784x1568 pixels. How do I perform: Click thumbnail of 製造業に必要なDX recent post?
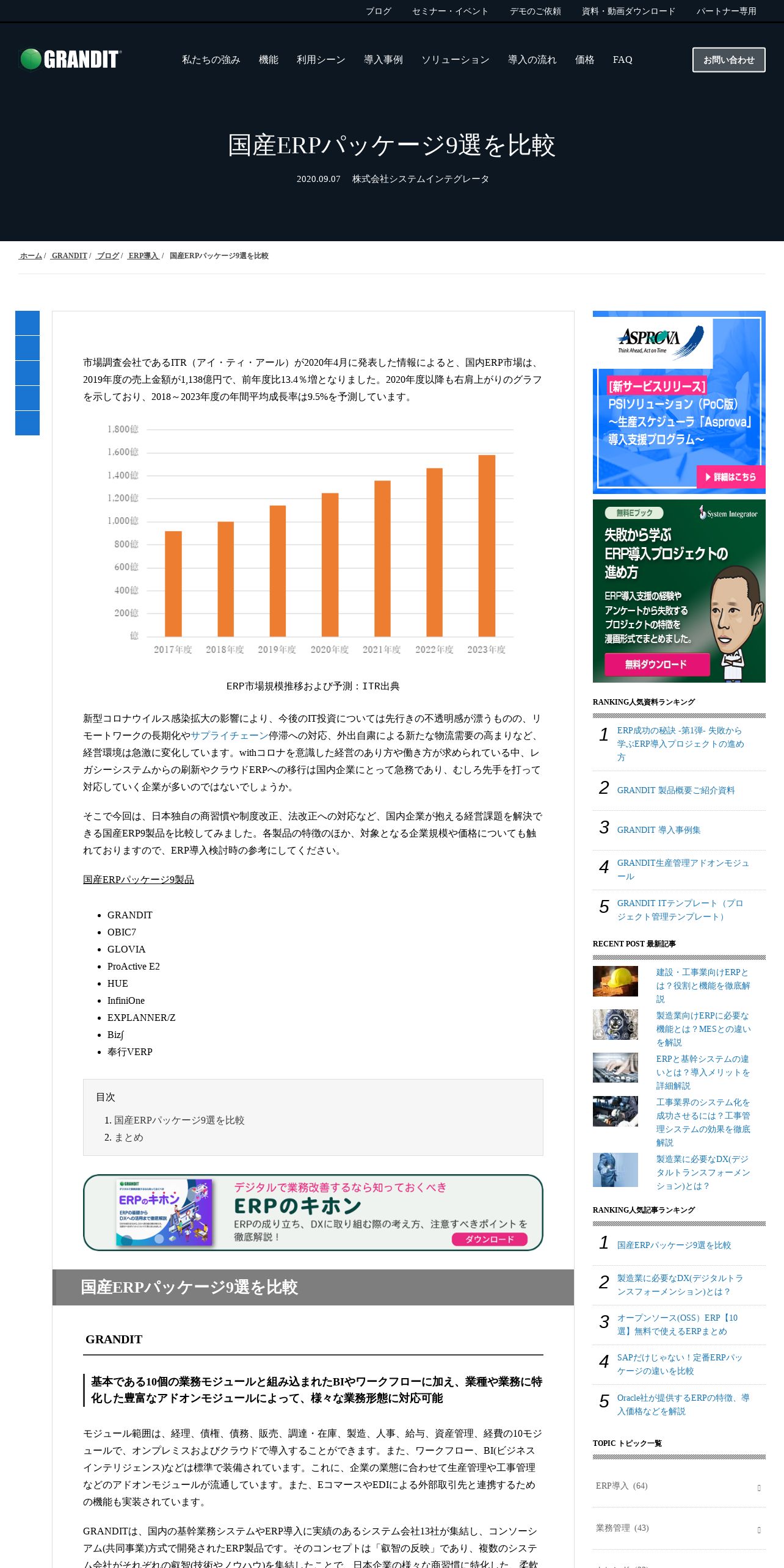tap(615, 1170)
